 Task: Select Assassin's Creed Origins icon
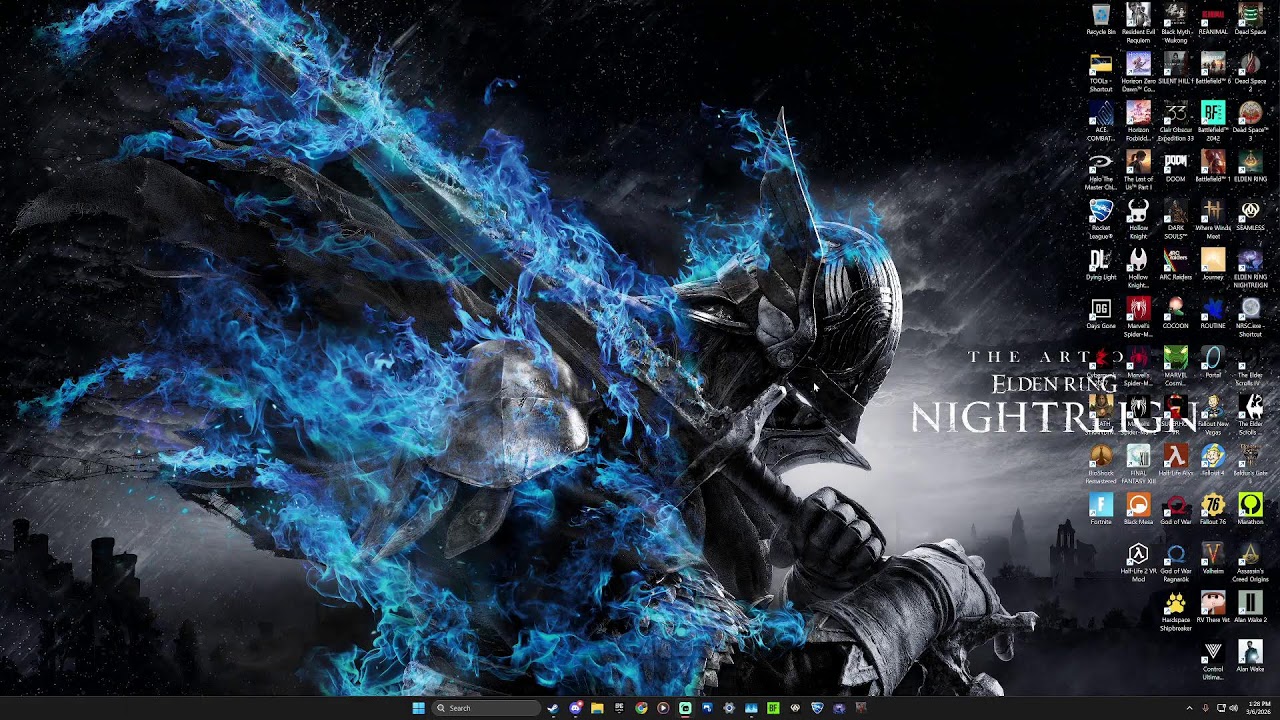1250,562
